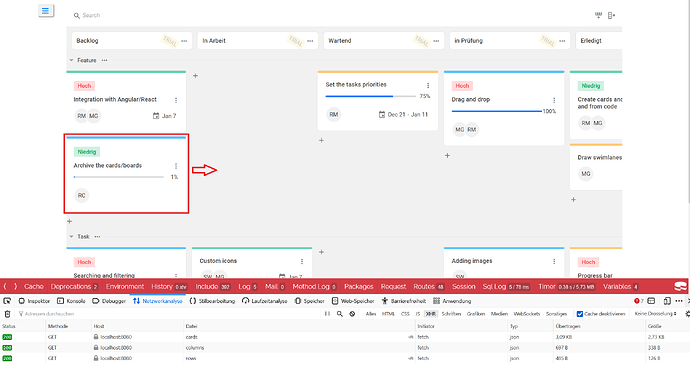Image resolution: width=690 pixels, height=365 pixels.
Task: Toggle the WebSockets network filter
Action: tap(527, 314)
